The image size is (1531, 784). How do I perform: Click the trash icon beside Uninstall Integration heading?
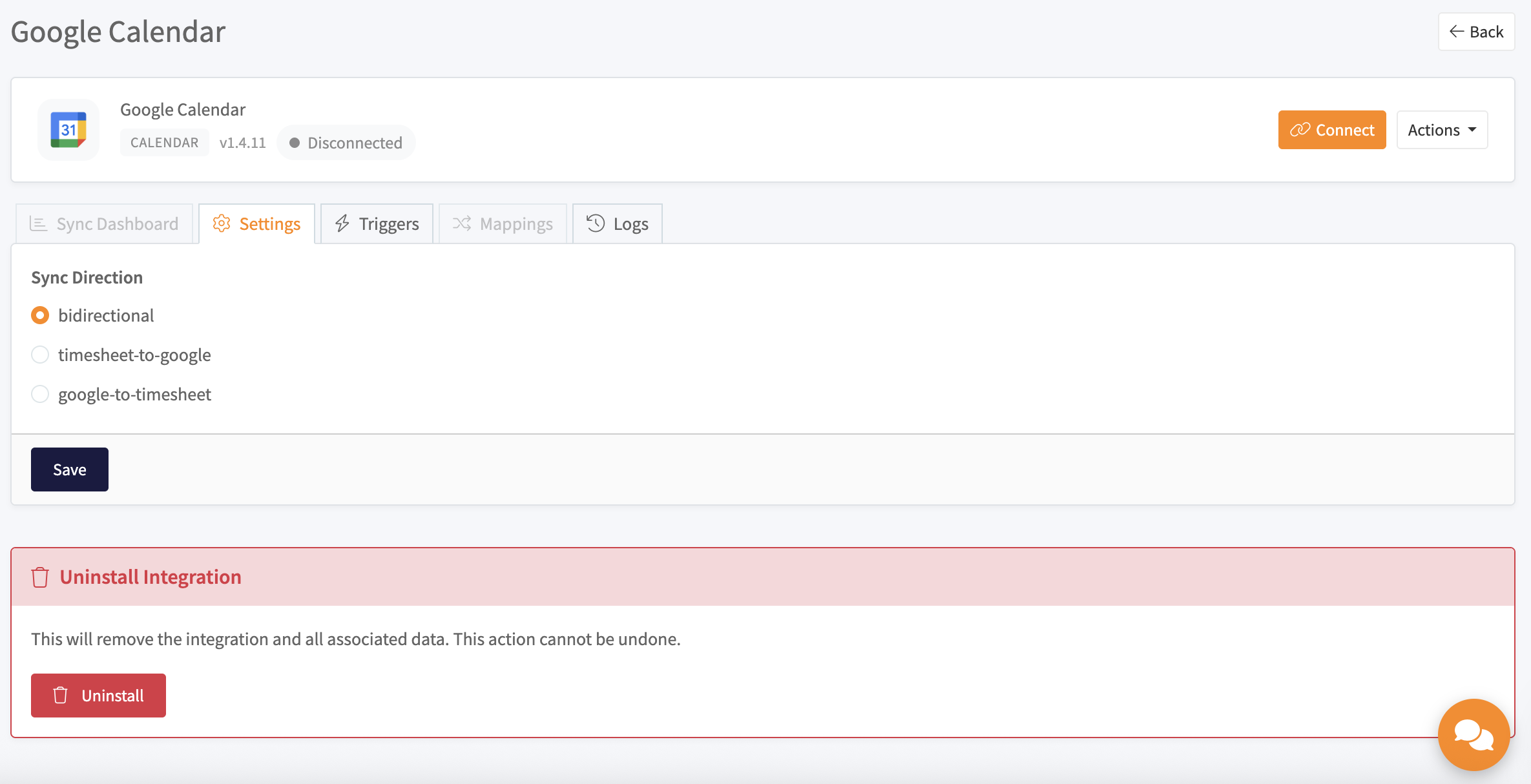coord(40,577)
